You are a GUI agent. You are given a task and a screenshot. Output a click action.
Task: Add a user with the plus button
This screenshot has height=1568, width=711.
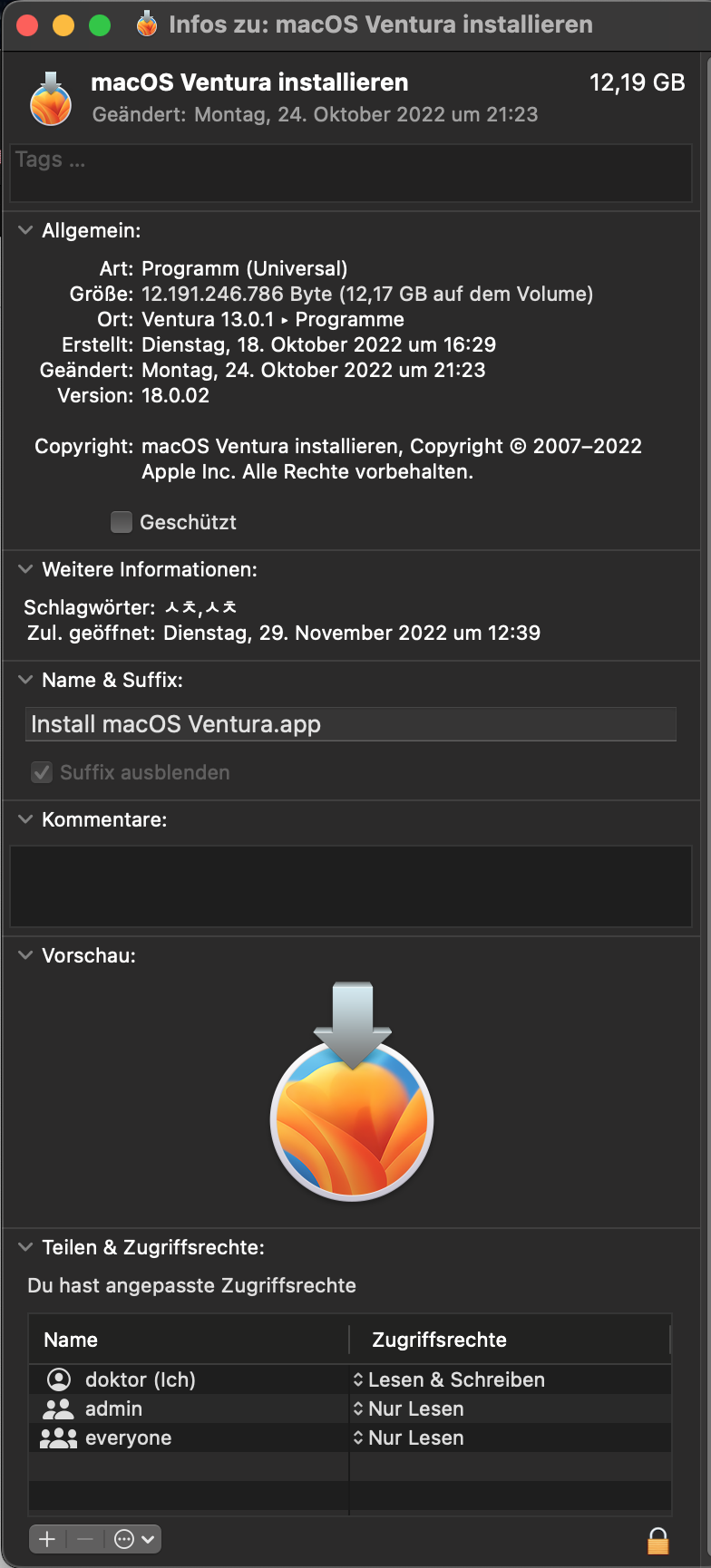click(48, 1539)
